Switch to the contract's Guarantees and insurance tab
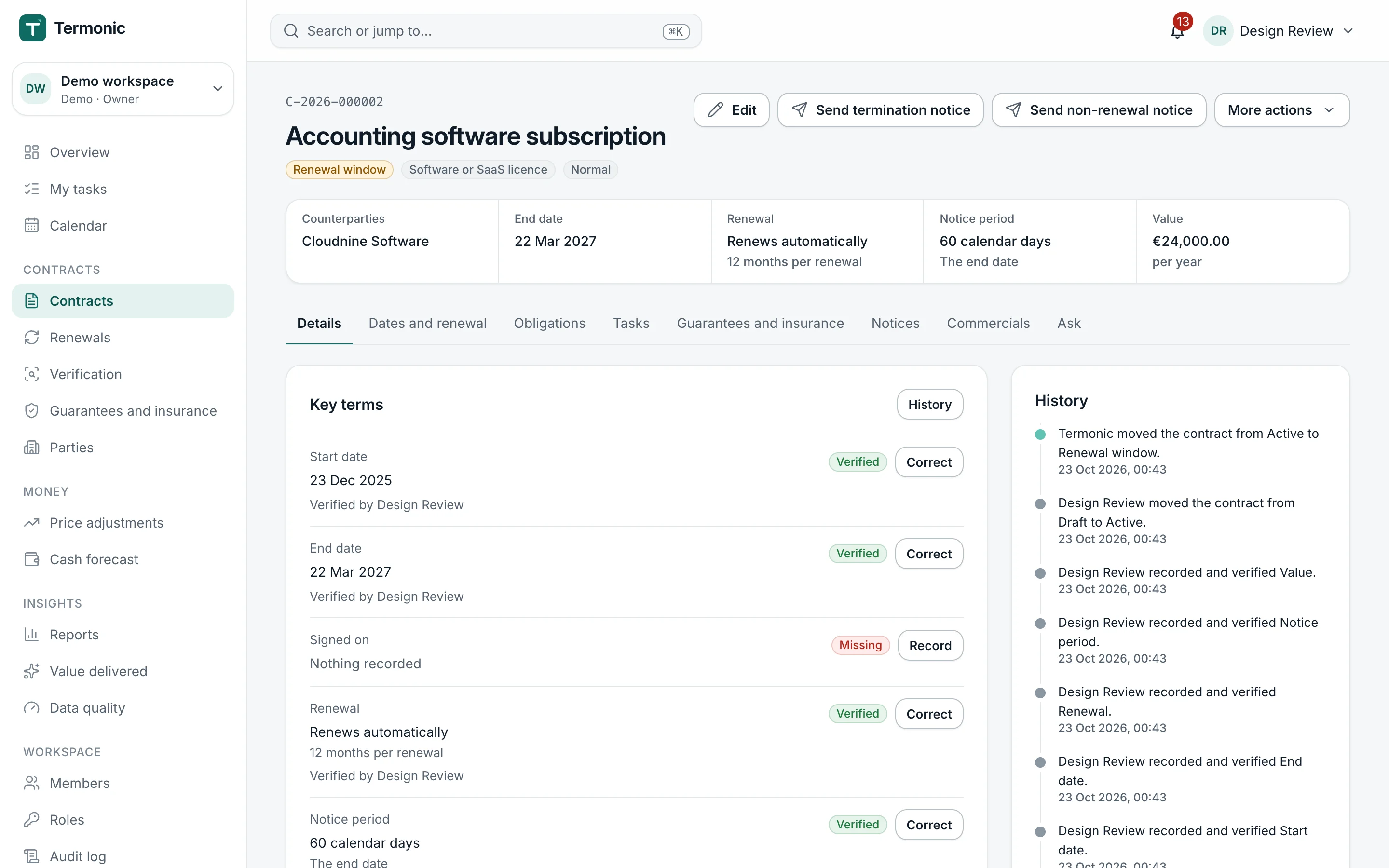The height and width of the screenshot is (868, 1389). [x=760, y=324]
